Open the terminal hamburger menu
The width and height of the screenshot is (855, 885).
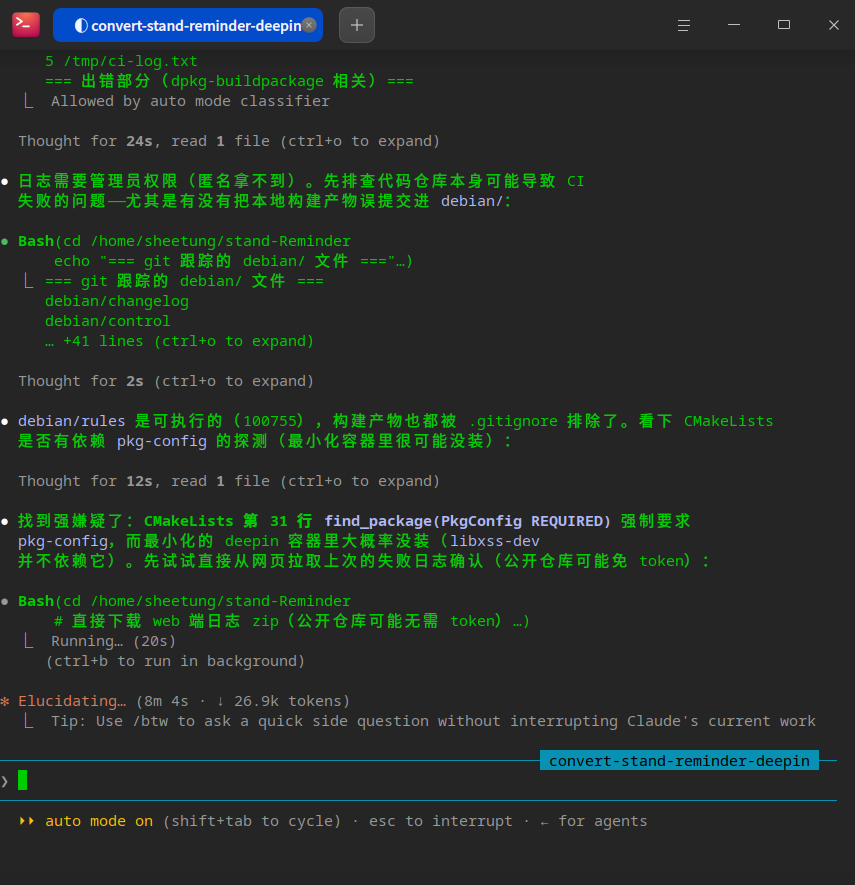[x=683, y=25]
